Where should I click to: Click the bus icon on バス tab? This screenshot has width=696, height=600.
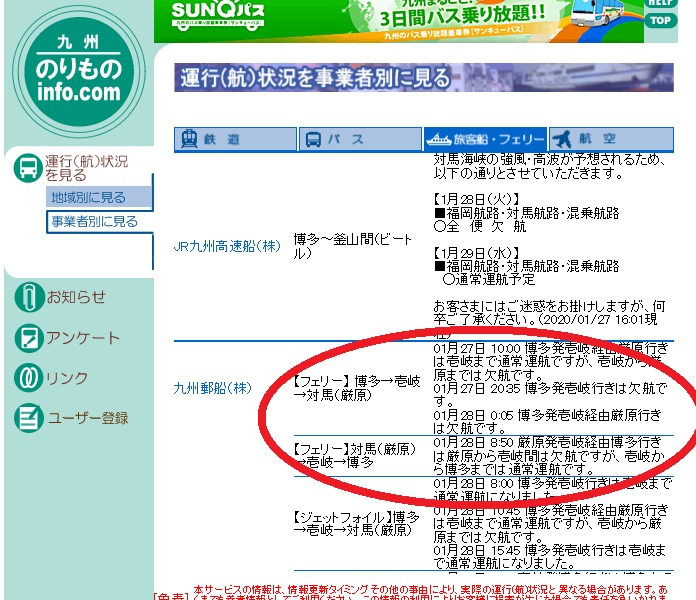(313, 140)
